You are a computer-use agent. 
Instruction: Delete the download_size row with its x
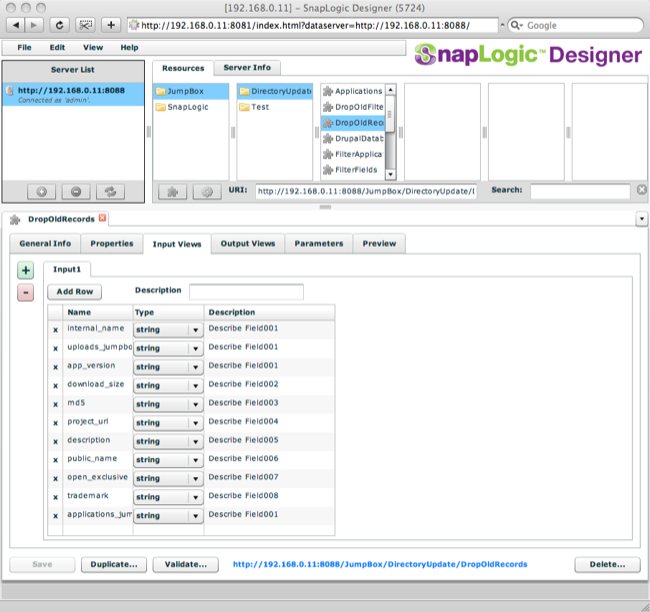pos(55,386)
